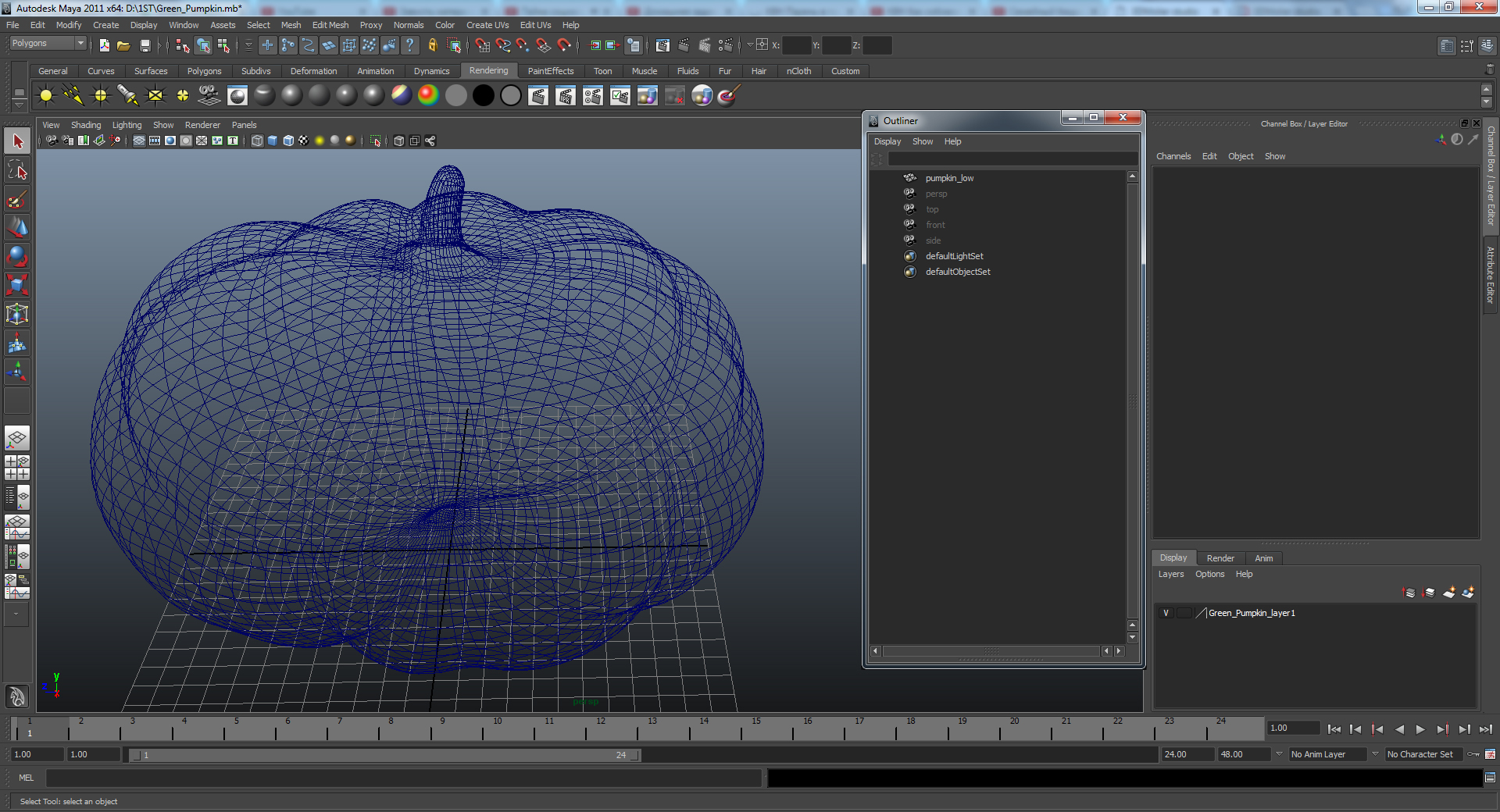Choose the Rotate tool sphere icon
The width and height of the screenshot is (1500, 812).
(17, 256)
